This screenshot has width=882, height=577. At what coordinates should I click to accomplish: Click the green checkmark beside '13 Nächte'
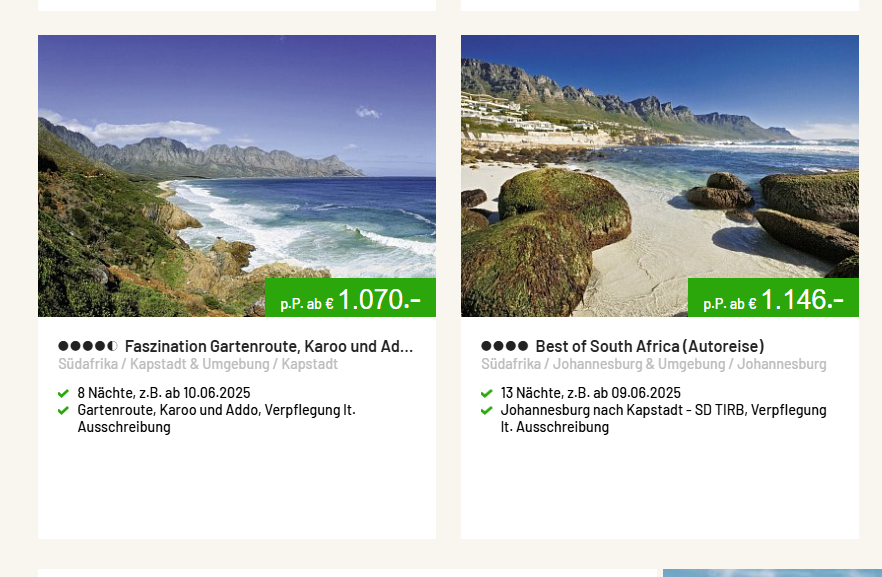[487, 393]
